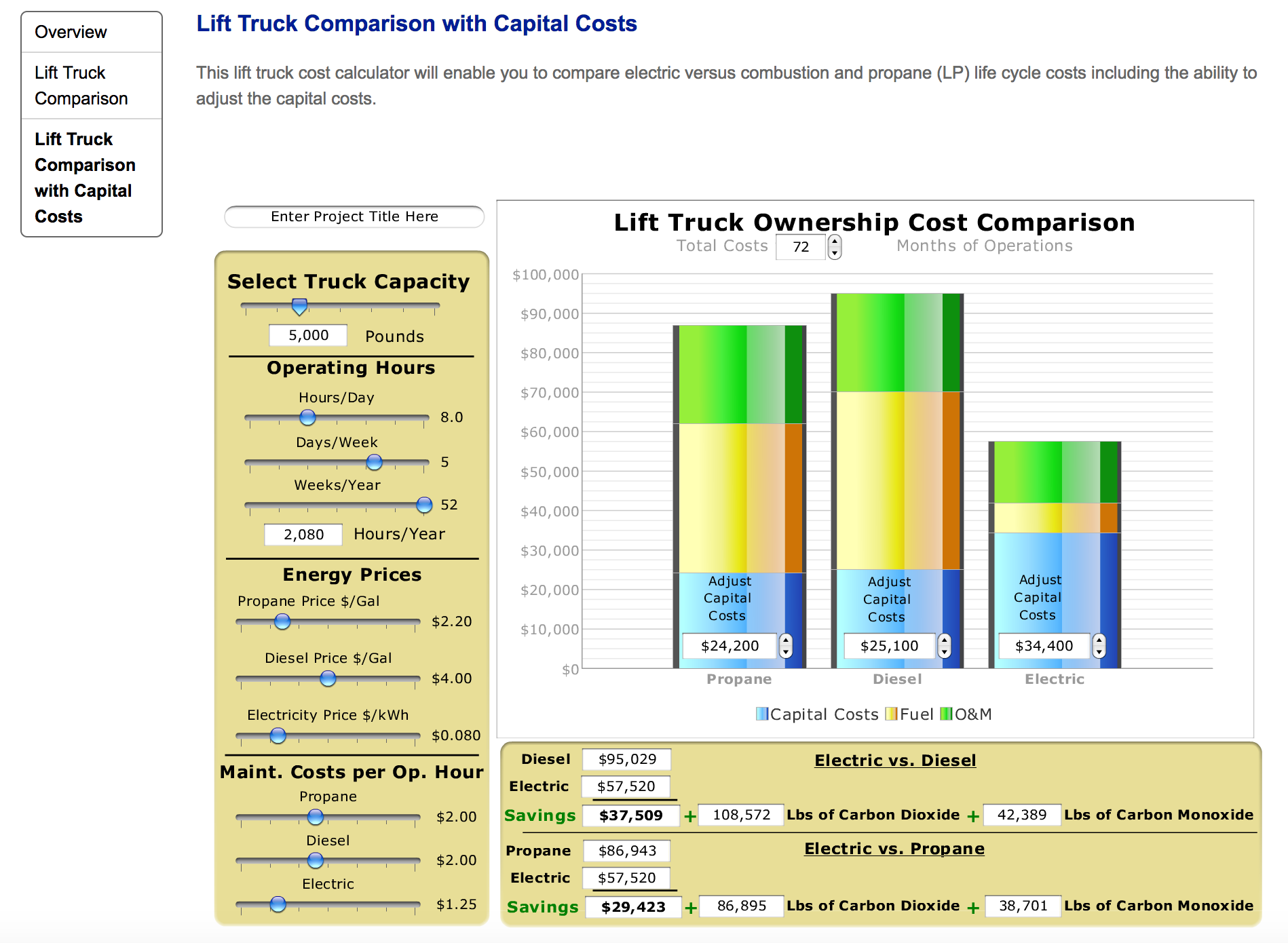Click the Electric x-axis label under chart

pyautogui.click(x=1055, y=679)
